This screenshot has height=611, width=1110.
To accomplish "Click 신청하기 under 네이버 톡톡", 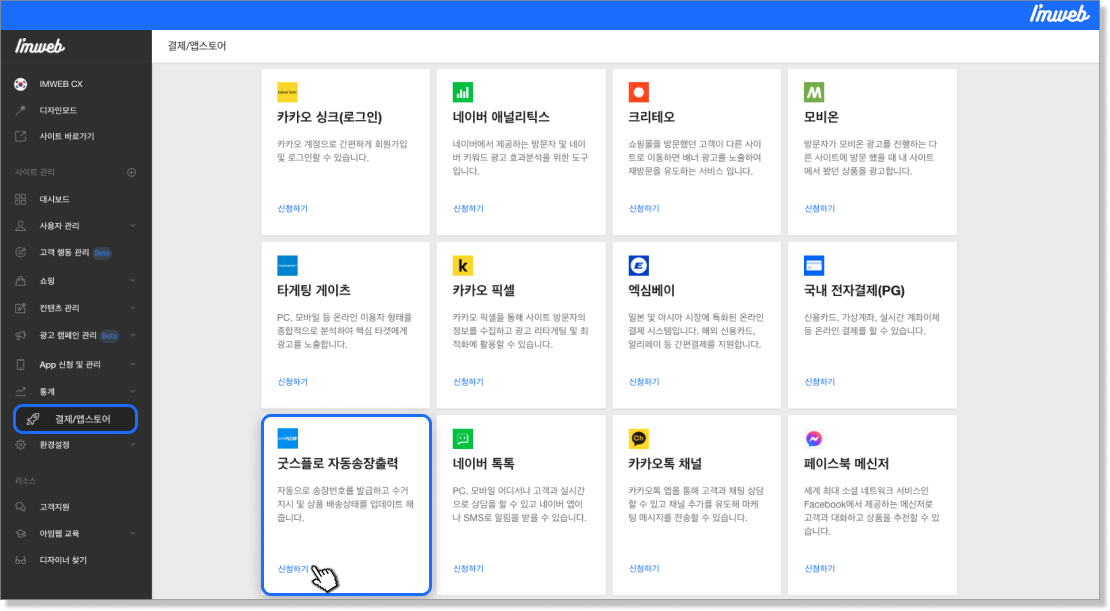I will pyautogui.click(x=468, y=569).
